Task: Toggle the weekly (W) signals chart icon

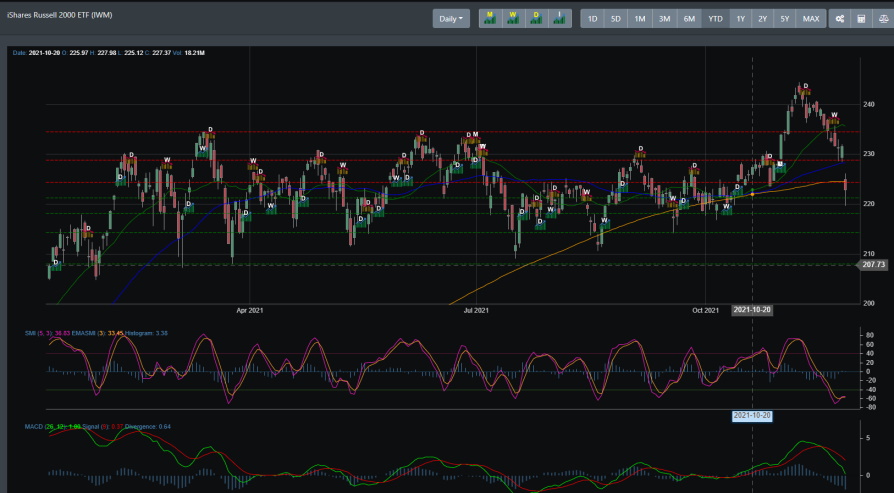Action: [513, 18]
